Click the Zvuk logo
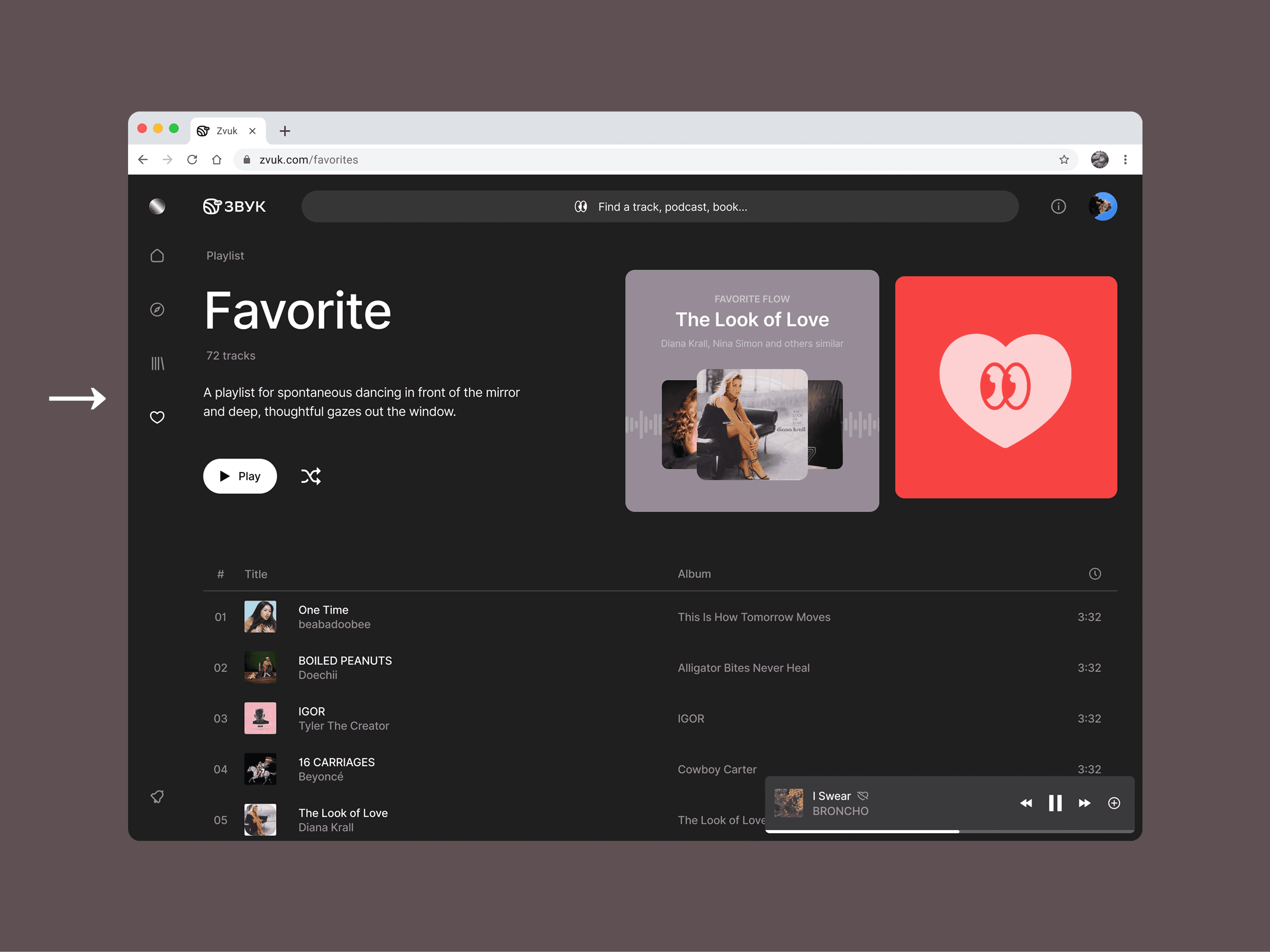 [234, 207]
